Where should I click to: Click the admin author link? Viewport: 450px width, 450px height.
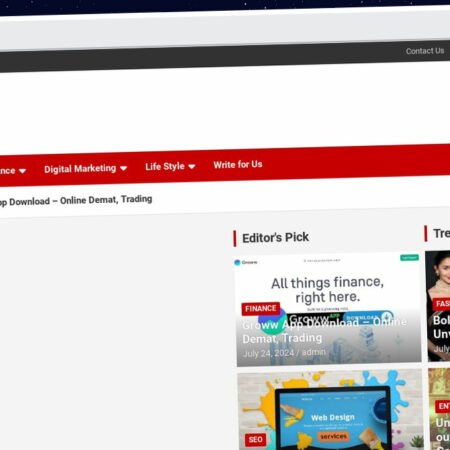pyautogui.click(x=313, y=352)
